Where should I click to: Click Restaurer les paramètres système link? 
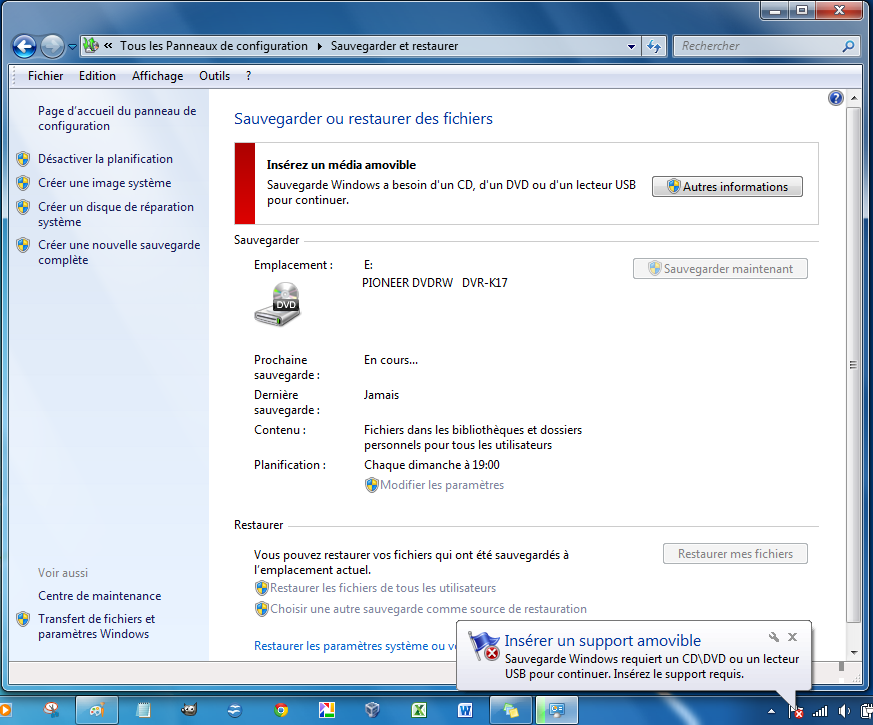[x=355, y=646]
